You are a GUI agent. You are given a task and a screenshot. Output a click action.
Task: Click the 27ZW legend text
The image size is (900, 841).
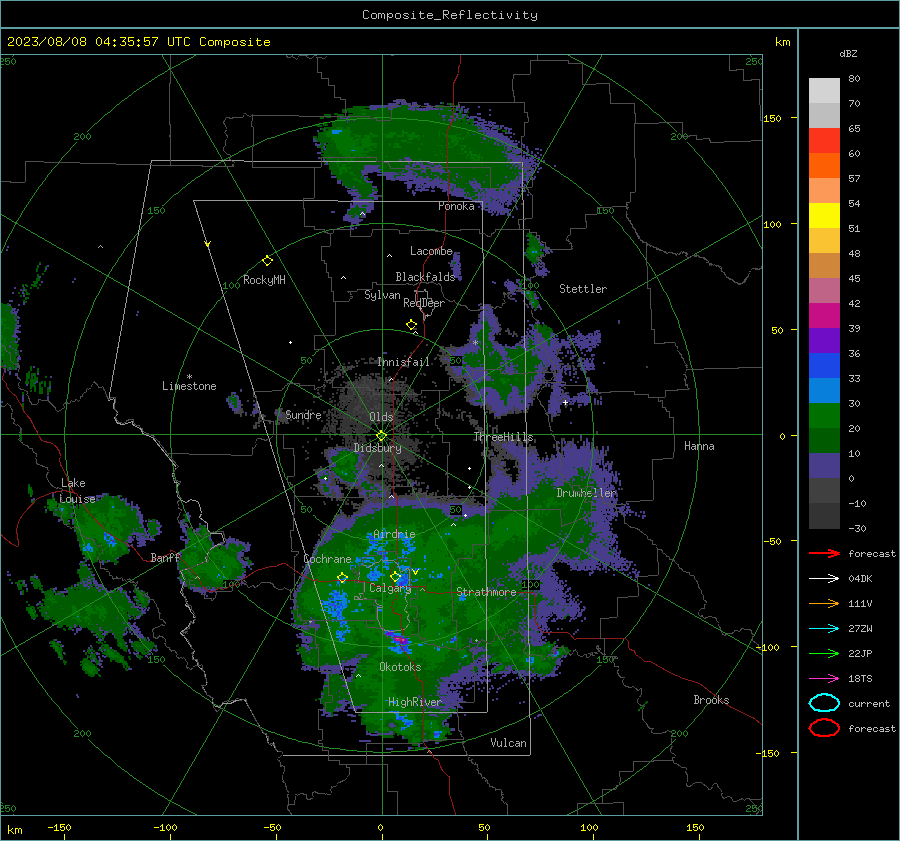tap(860, 629)
